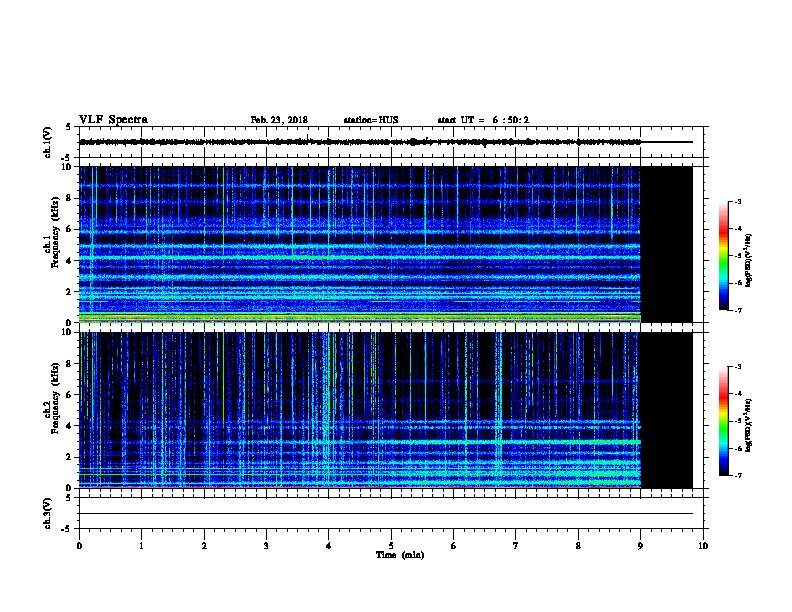Click the time axis tick labeled 7
Viewport: 792px width, 612px height.
516,545
